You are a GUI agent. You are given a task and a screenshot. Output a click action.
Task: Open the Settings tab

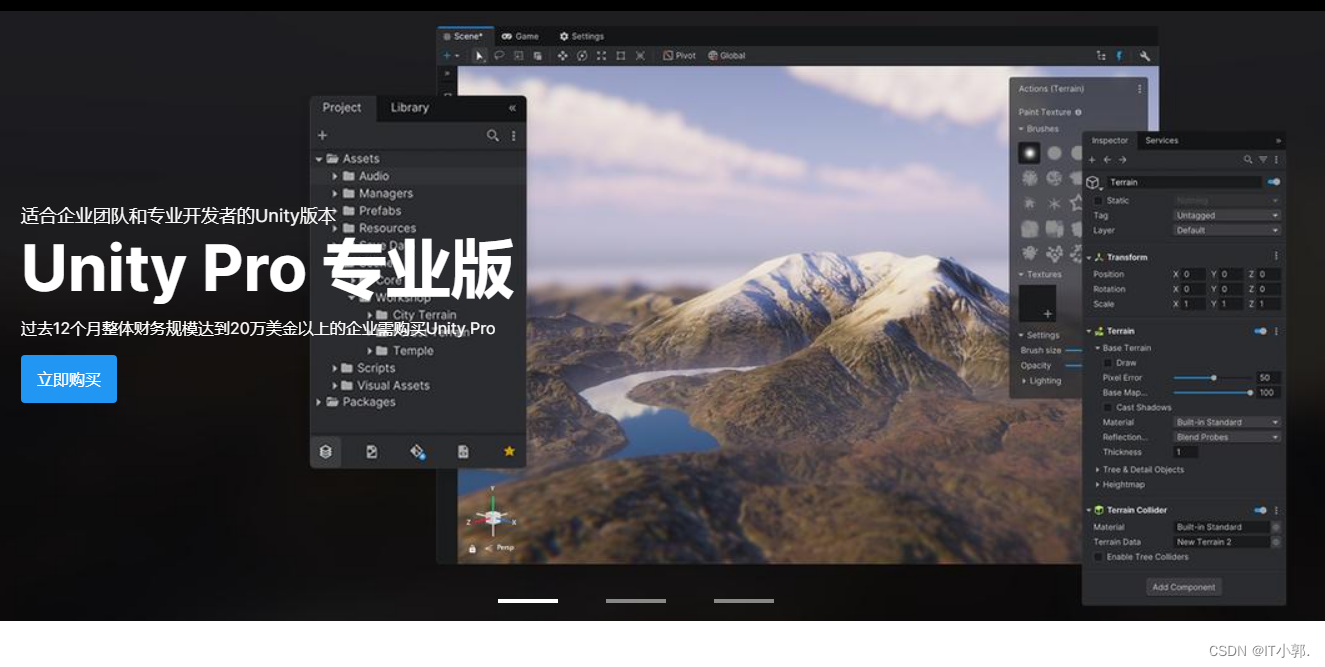[581, 36]
